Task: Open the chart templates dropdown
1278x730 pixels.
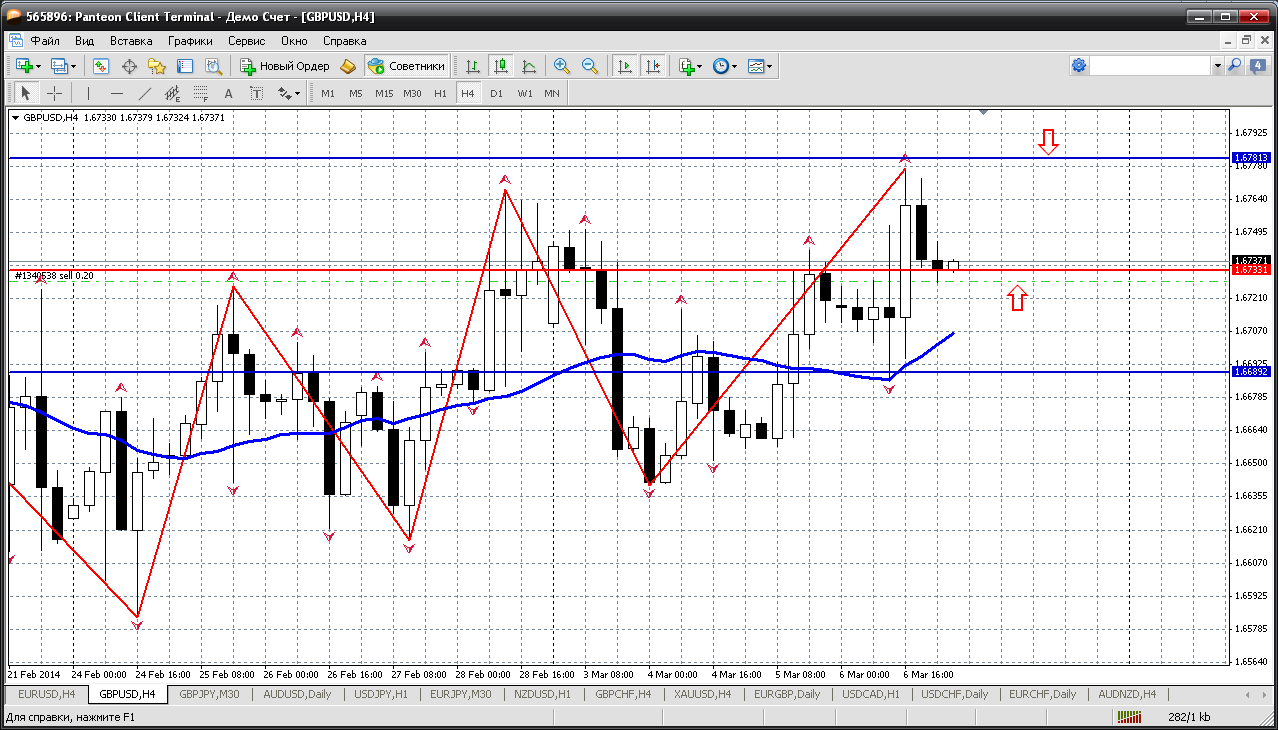Action: click(760, 66)
